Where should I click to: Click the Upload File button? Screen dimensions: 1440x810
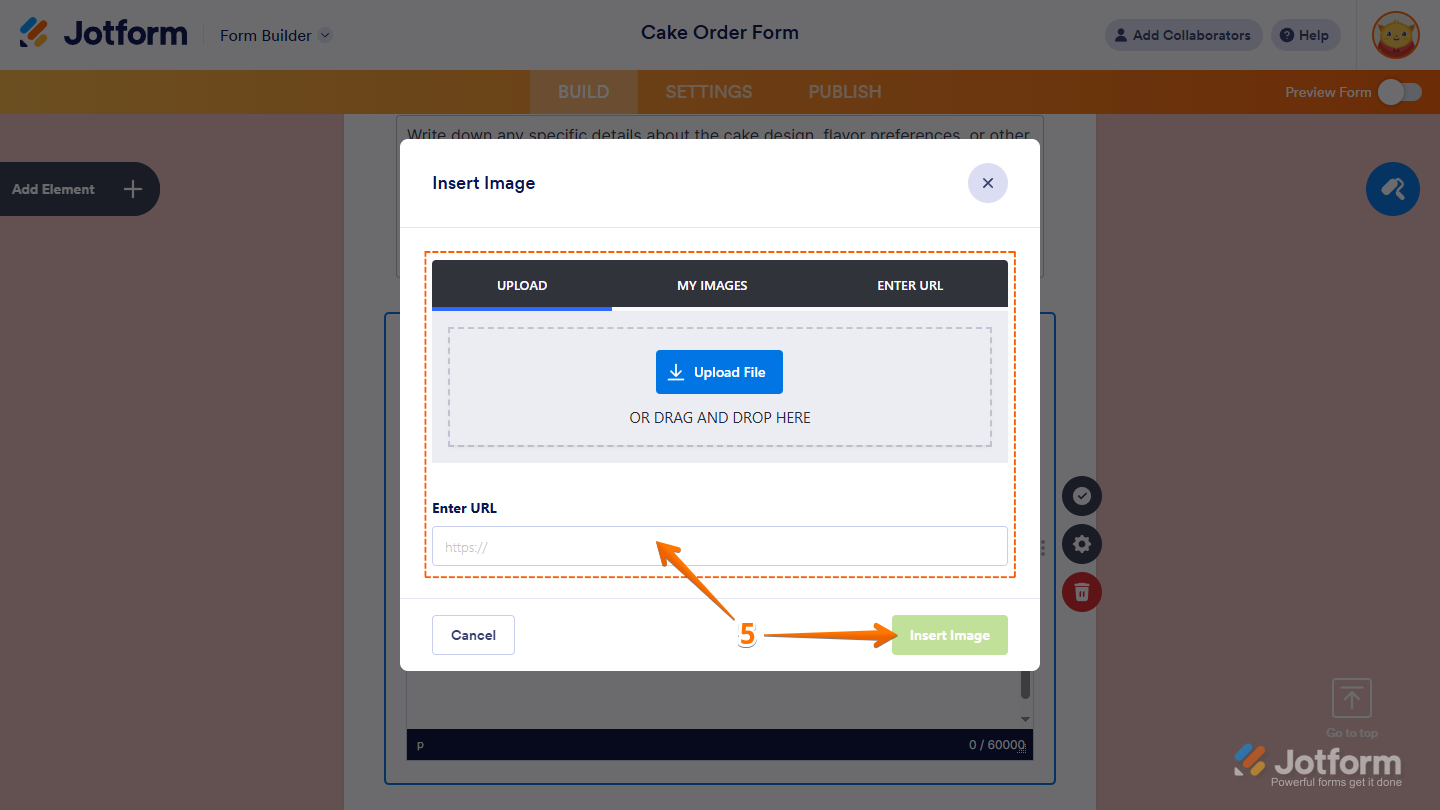[719, 371]
